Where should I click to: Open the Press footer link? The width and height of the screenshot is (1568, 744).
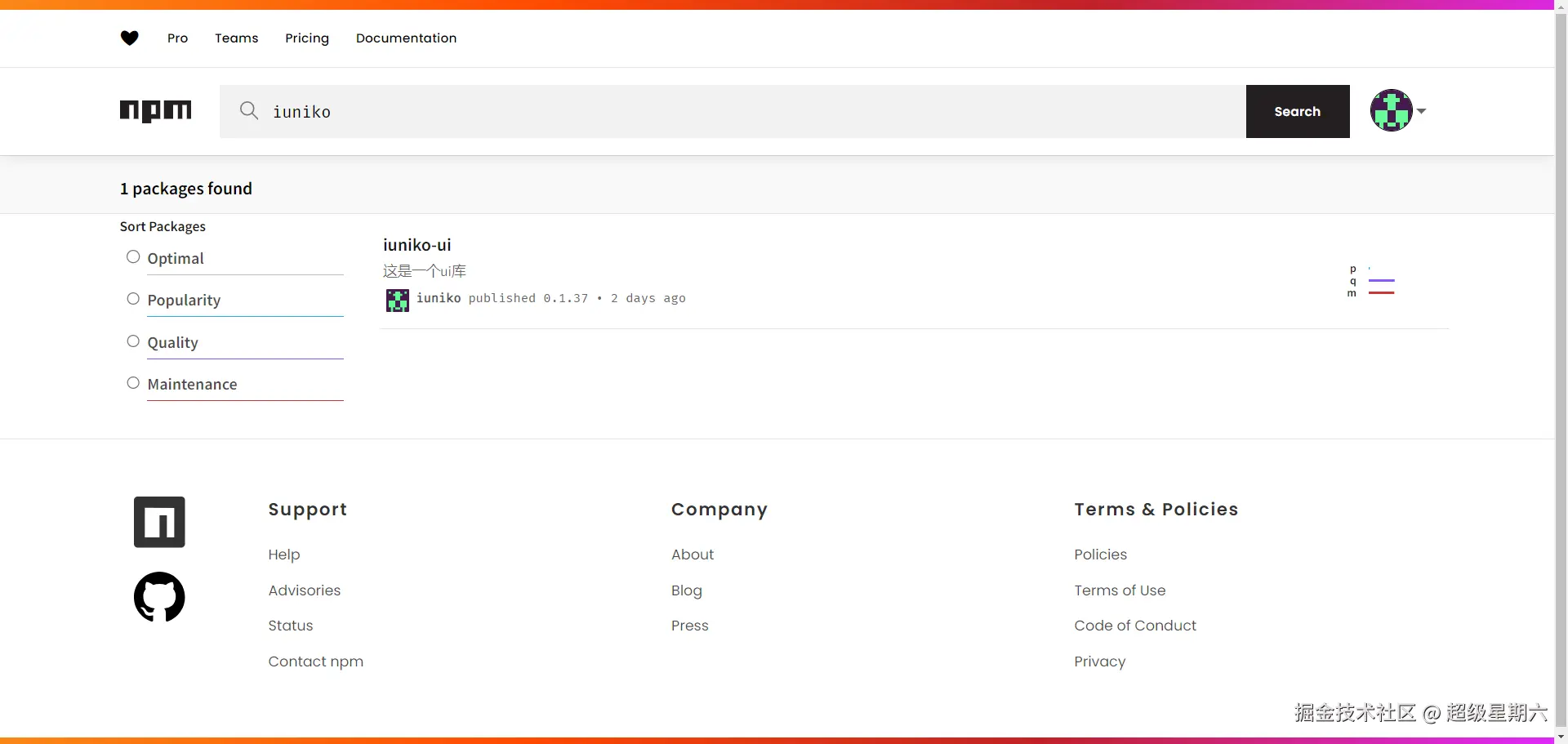point(690,626)
